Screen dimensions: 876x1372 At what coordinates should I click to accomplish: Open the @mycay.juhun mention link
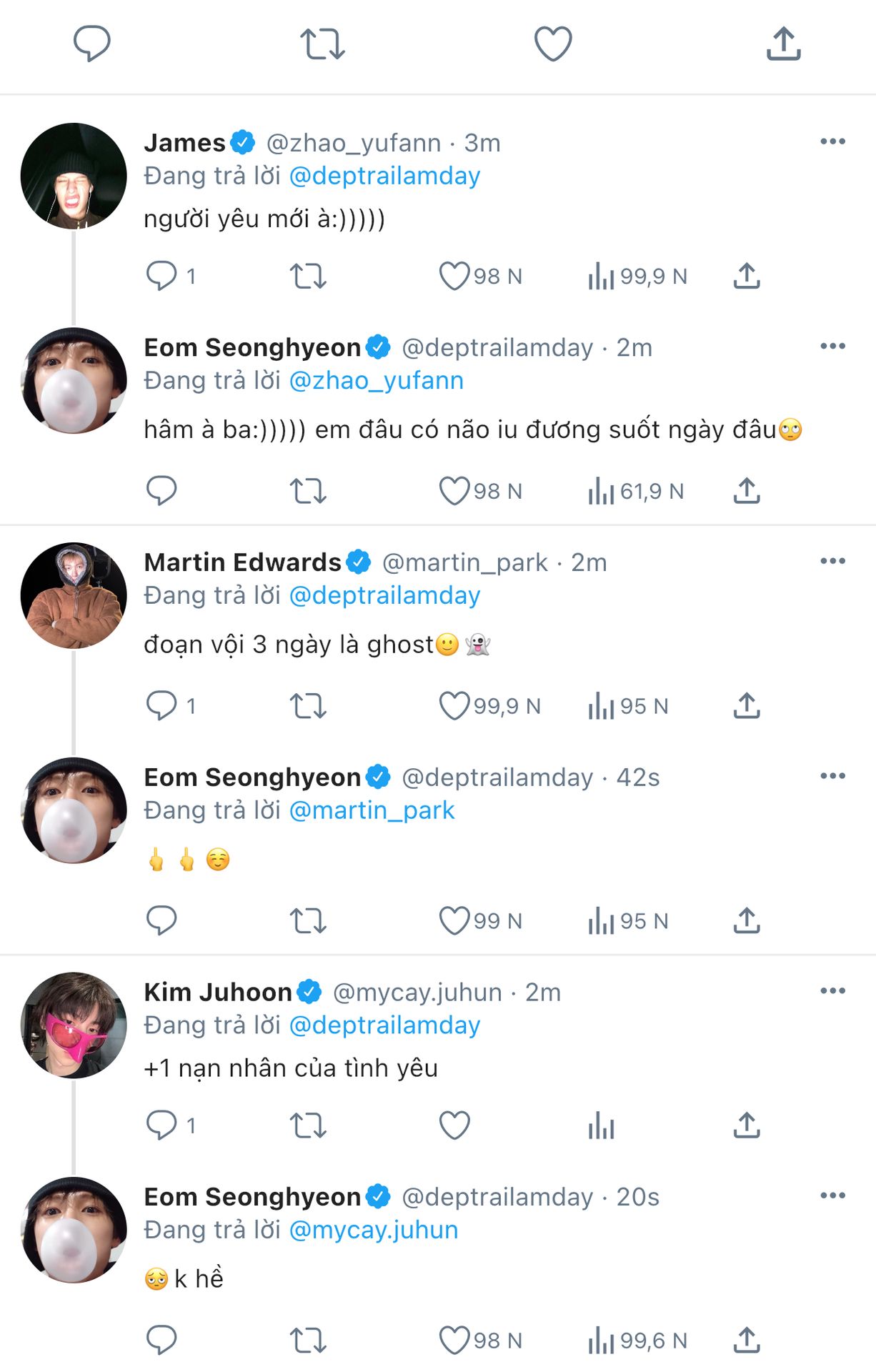(x=374, y=1230)
